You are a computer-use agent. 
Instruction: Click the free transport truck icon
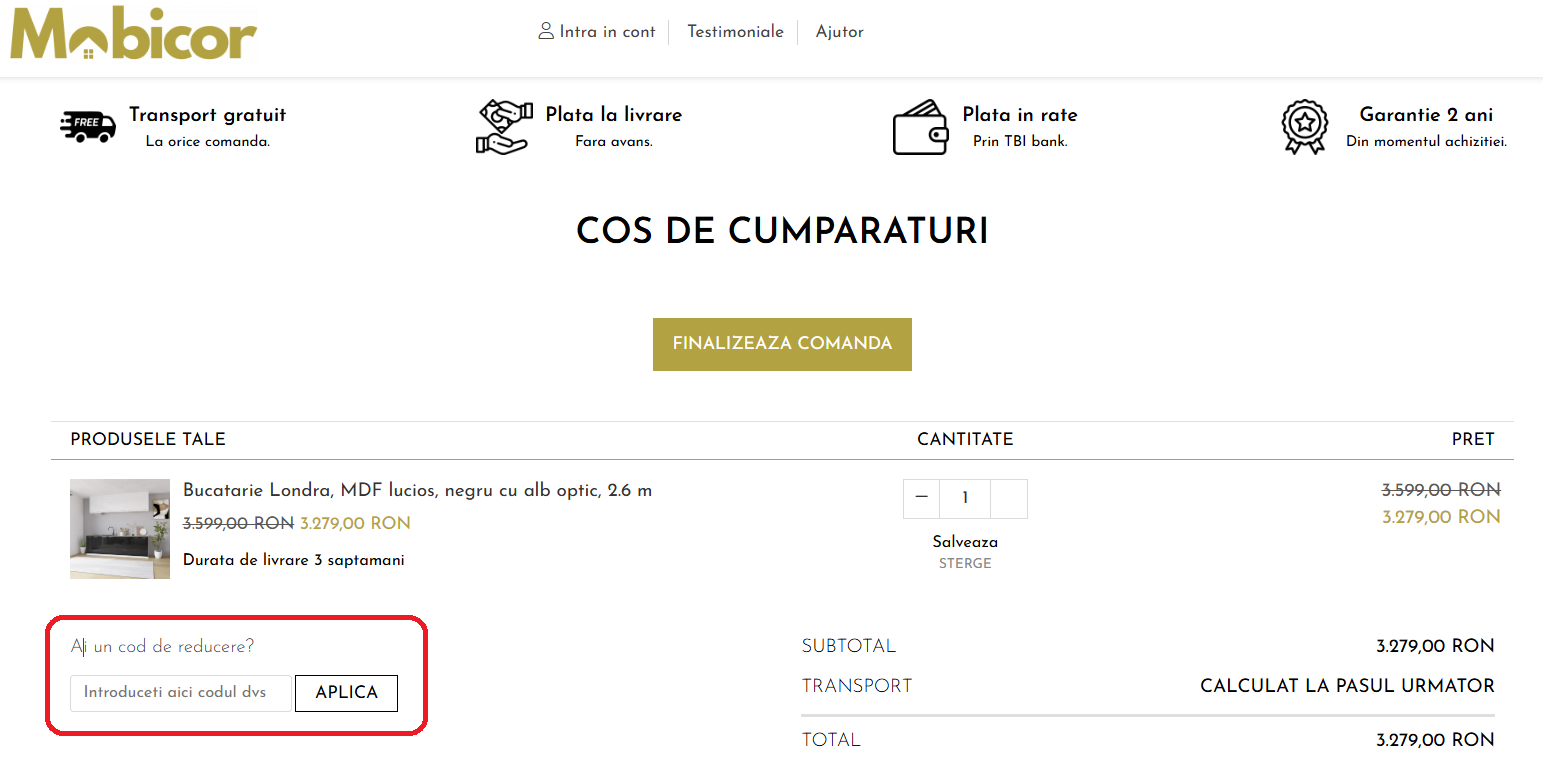coord(88,127)
